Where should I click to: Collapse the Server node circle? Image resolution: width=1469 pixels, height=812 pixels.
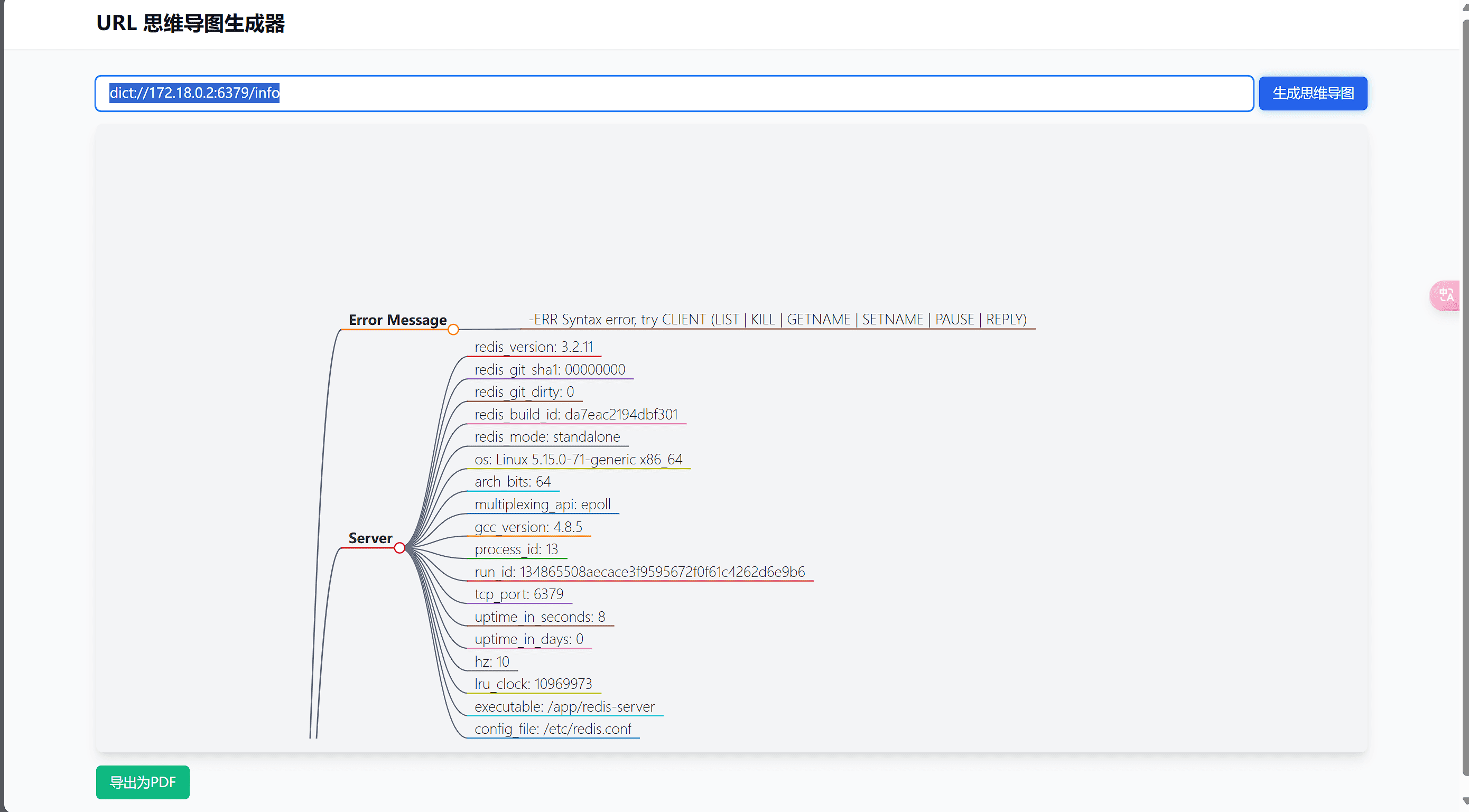(x=400, y=548)
